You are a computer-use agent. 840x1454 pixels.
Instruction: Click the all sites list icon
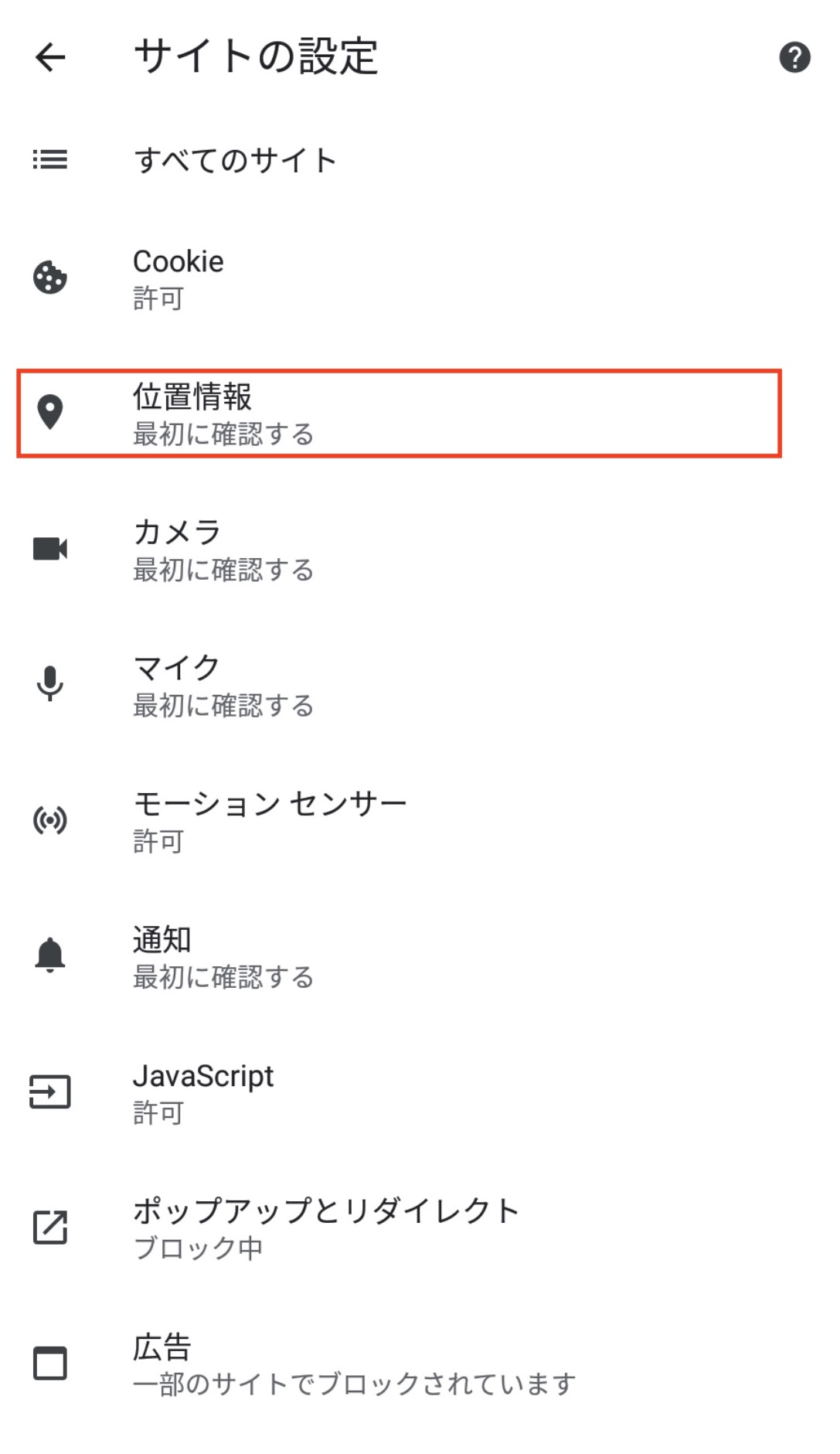(x=50, y=160)
